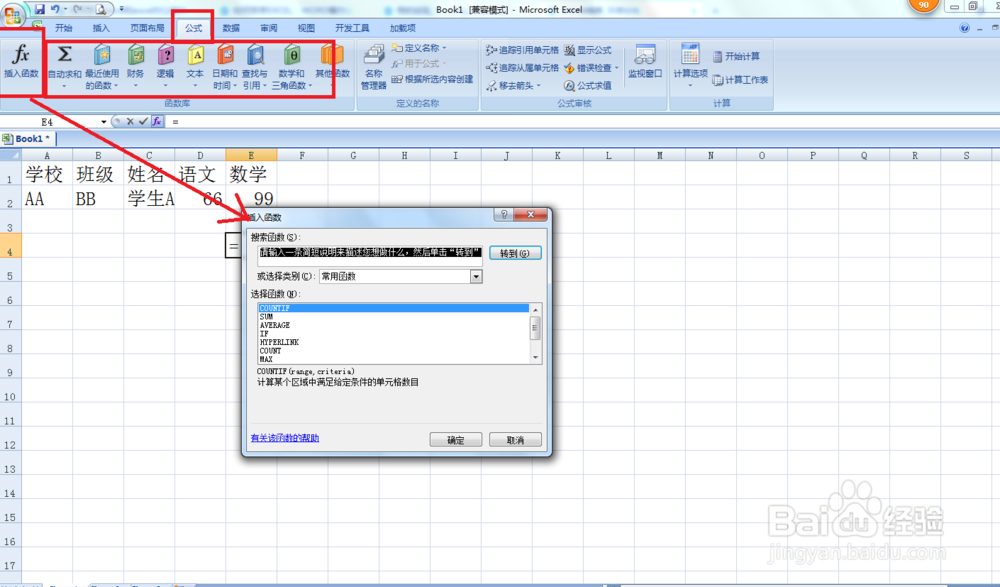1000x587 pixels.
Task: Open the Math and Trig functions icon
Action: (x=292, y=55)
